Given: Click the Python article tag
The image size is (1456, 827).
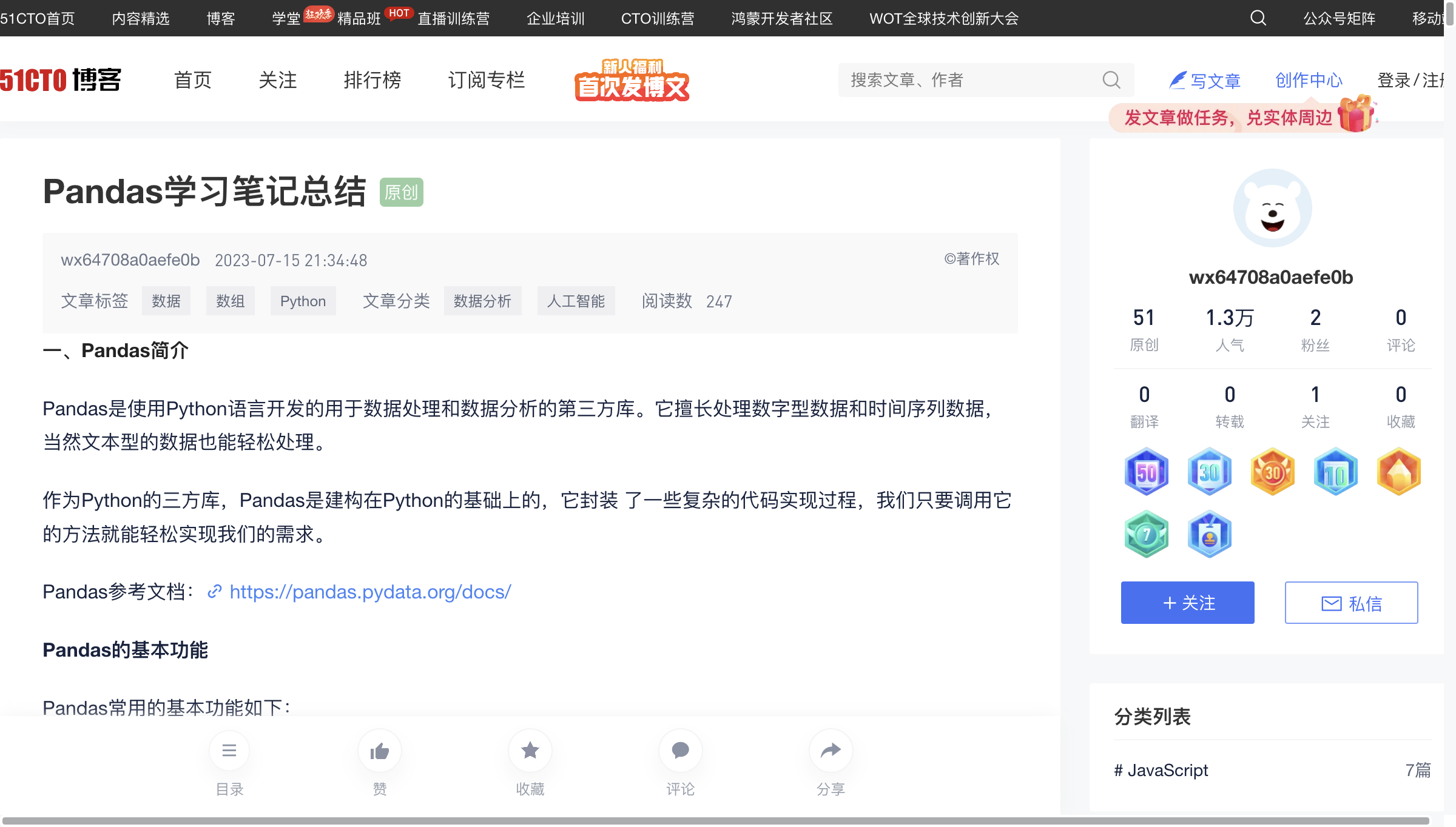Looking at the screenshot, I should 303,301.
